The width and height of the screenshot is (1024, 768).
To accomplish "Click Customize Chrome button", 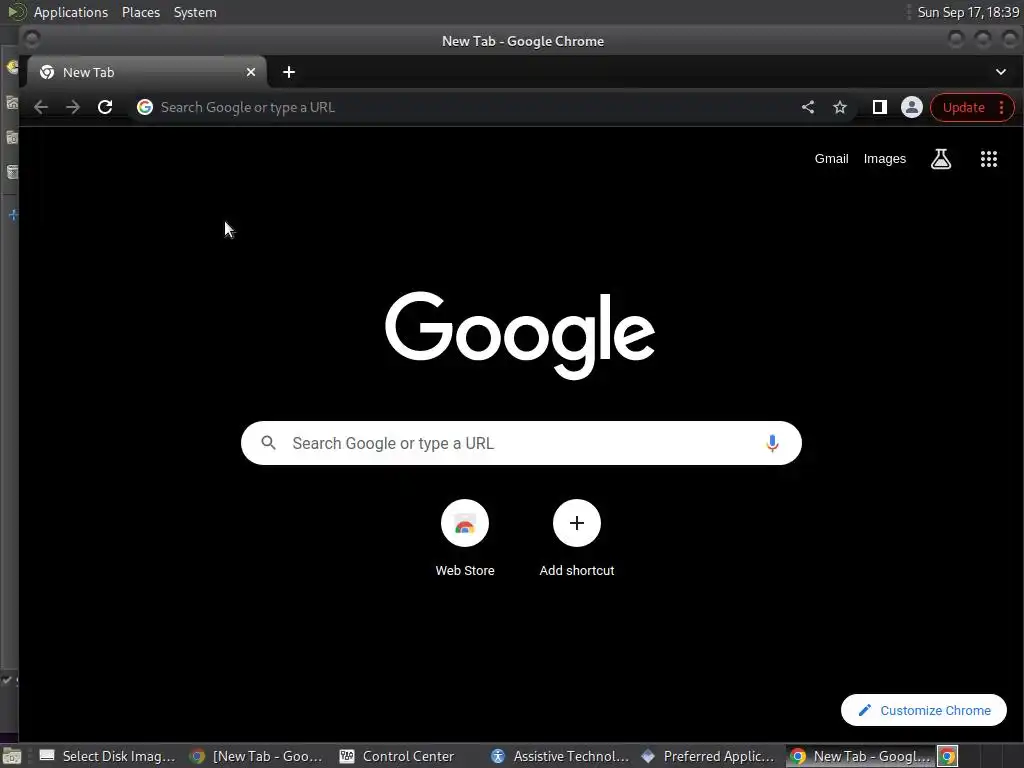I will [923, 710].
